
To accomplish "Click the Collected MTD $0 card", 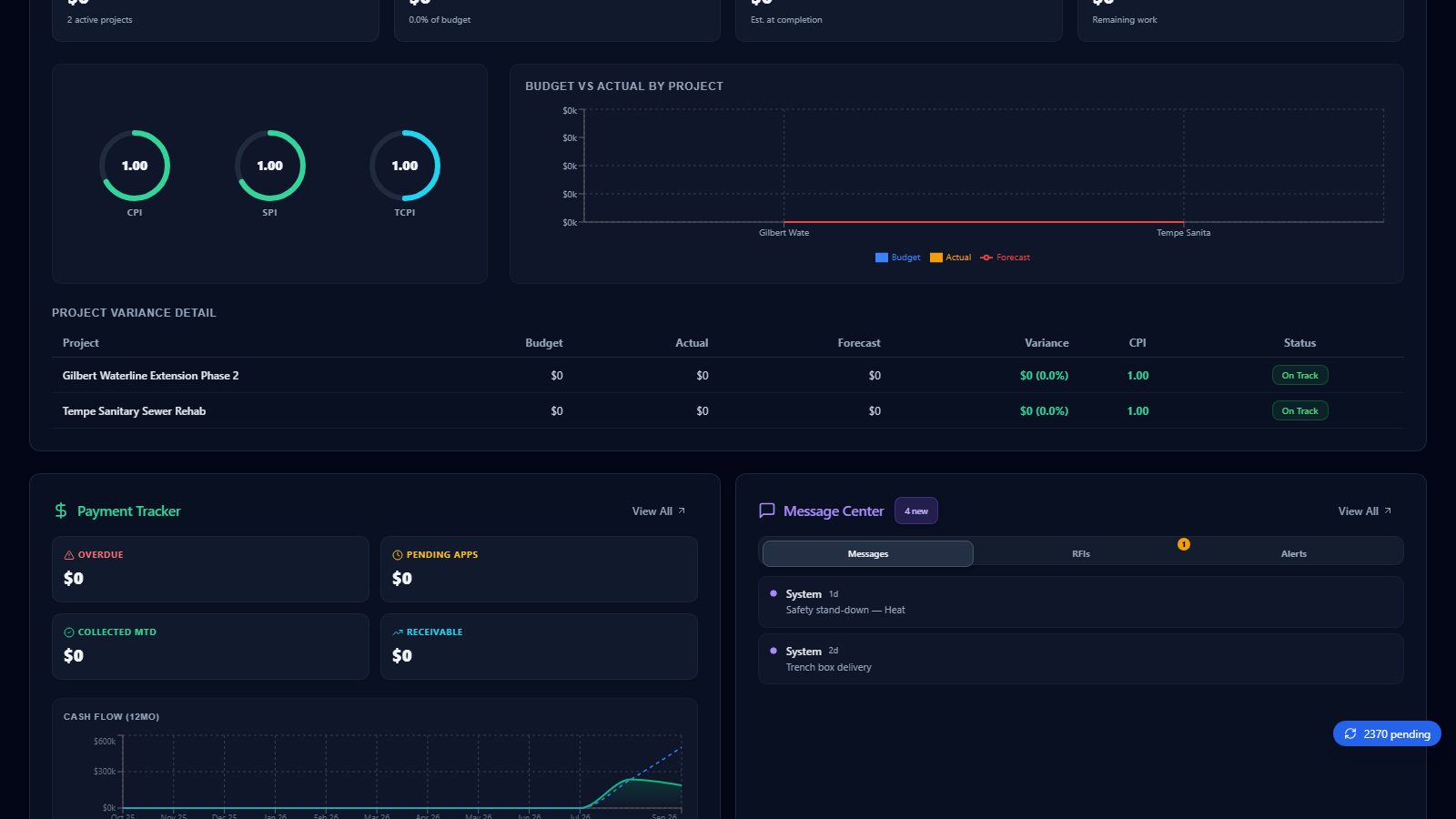I will coord(211,646).
